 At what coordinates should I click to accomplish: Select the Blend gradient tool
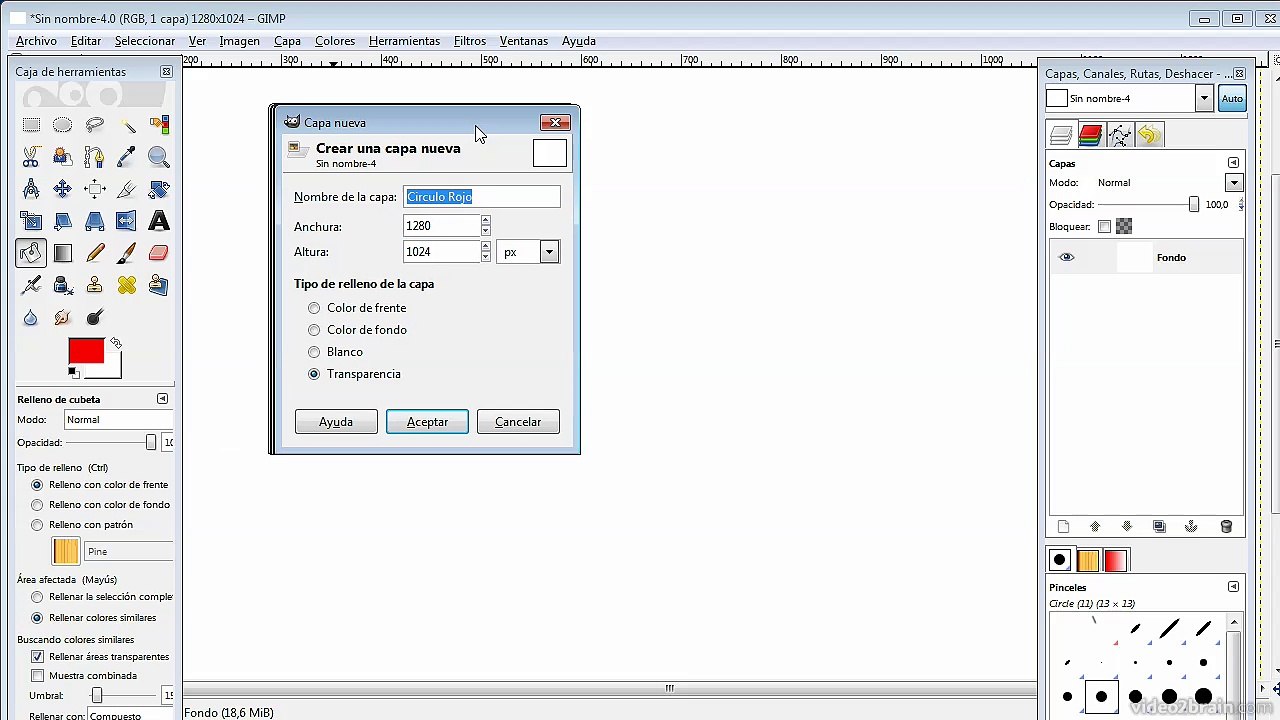tap(63, 253)
